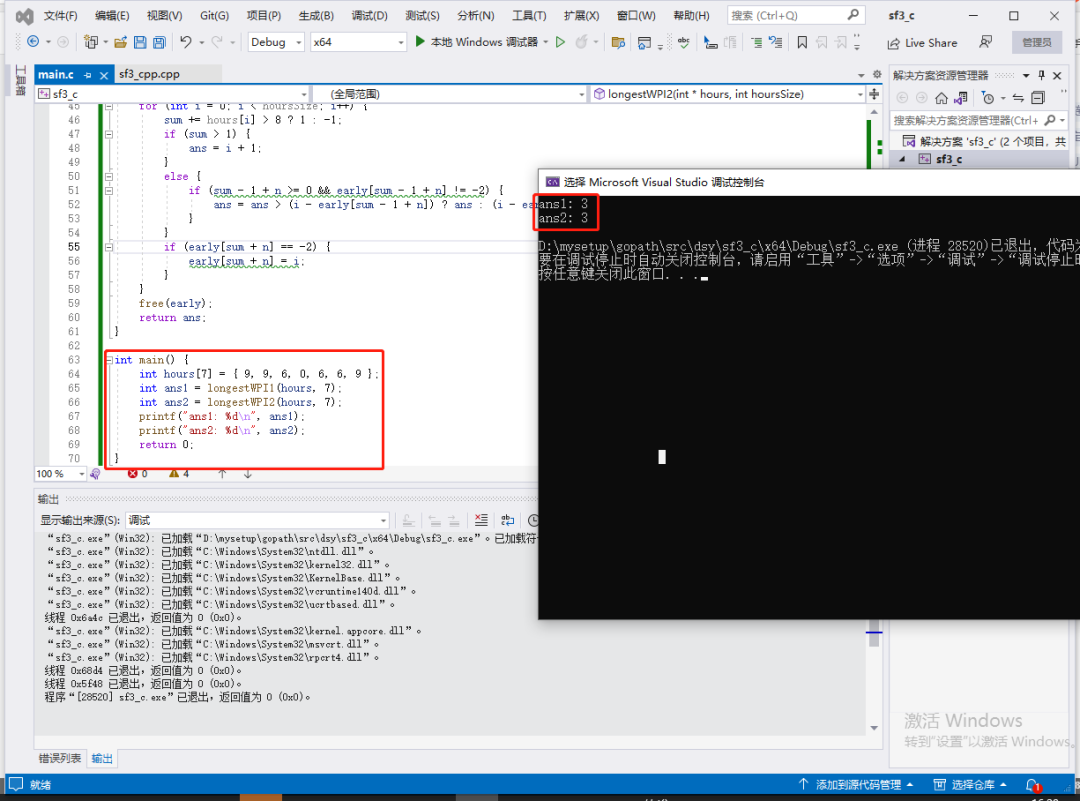Screen dimensions: 1080x801
Task: Start the 本地 Windows 调试器
Action: [x=477, y=42]
